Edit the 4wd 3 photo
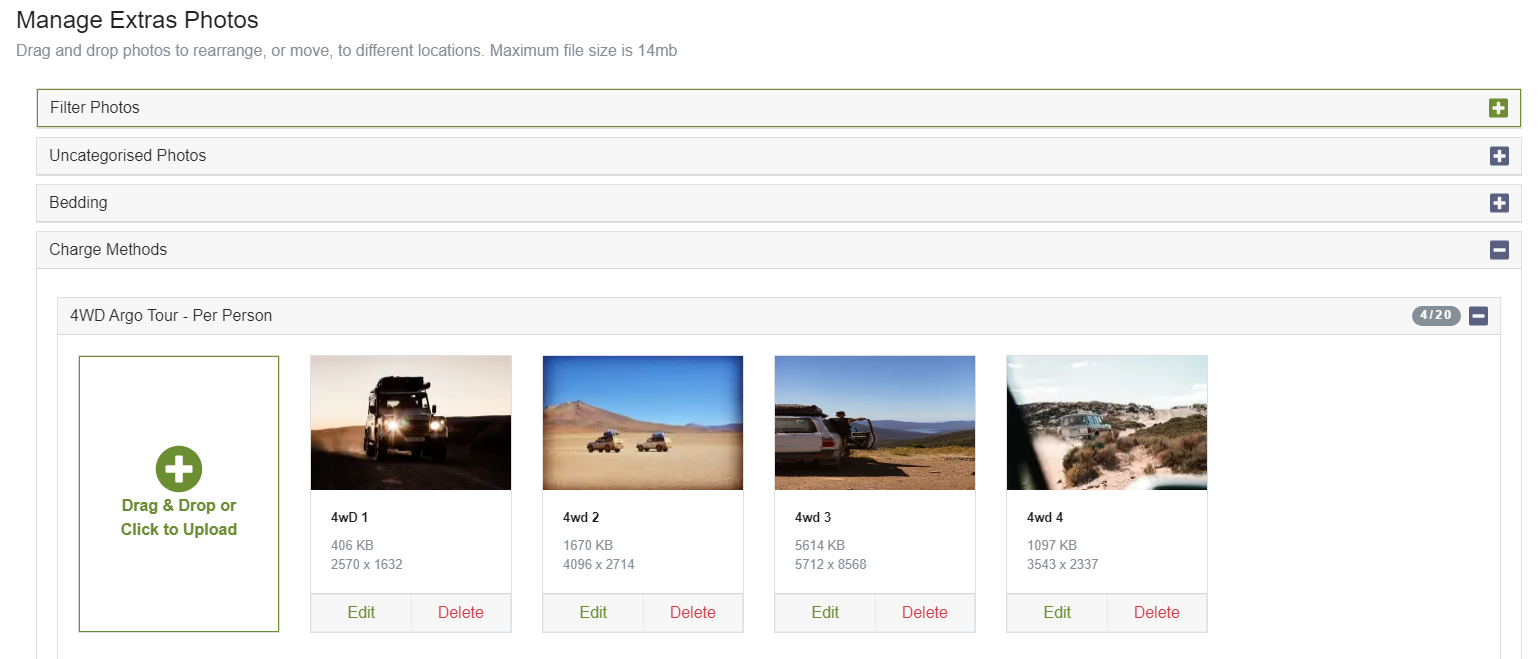This screenshot has height=659, width=1539. coord(825,612)
